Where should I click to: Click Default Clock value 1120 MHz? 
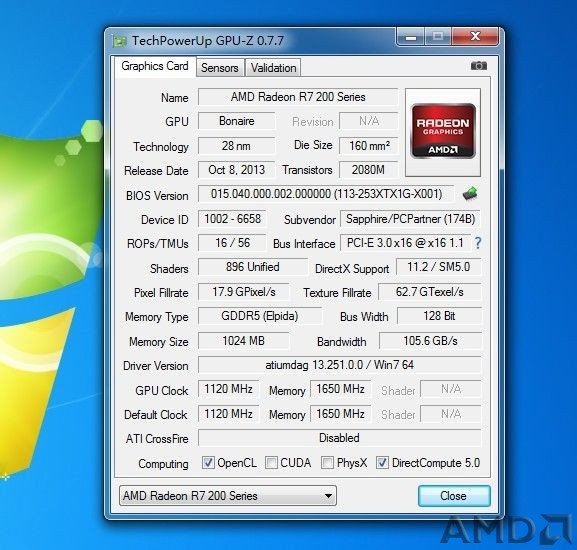[x=229, y=414]
